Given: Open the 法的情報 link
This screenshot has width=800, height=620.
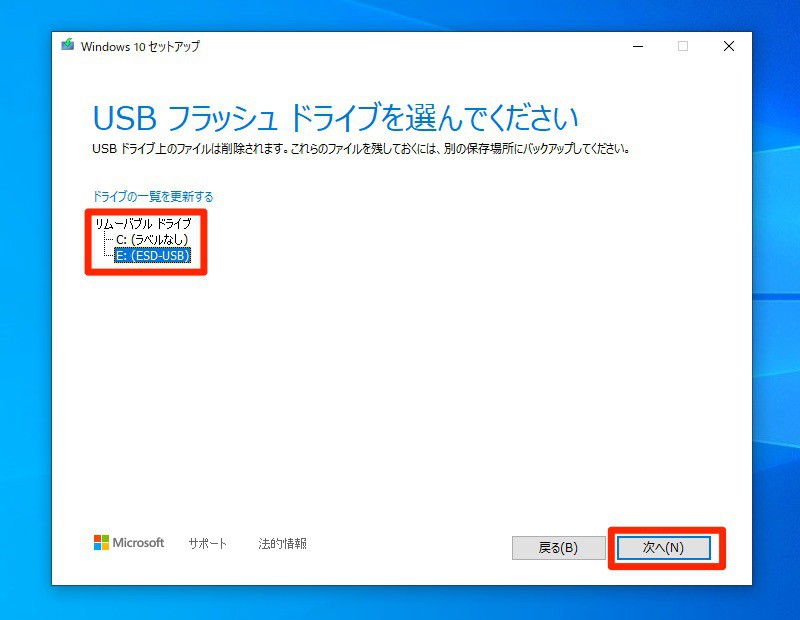Looking at the screenshot, I should [x=282, y=543].
